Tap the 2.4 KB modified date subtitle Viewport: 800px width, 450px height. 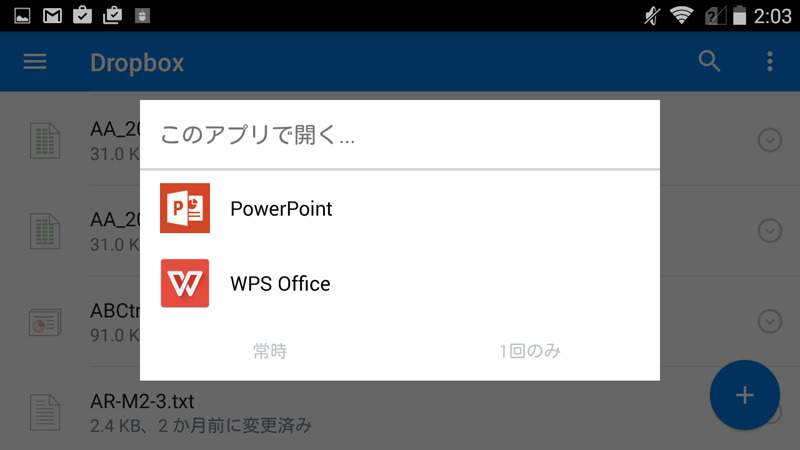(201, 426)
